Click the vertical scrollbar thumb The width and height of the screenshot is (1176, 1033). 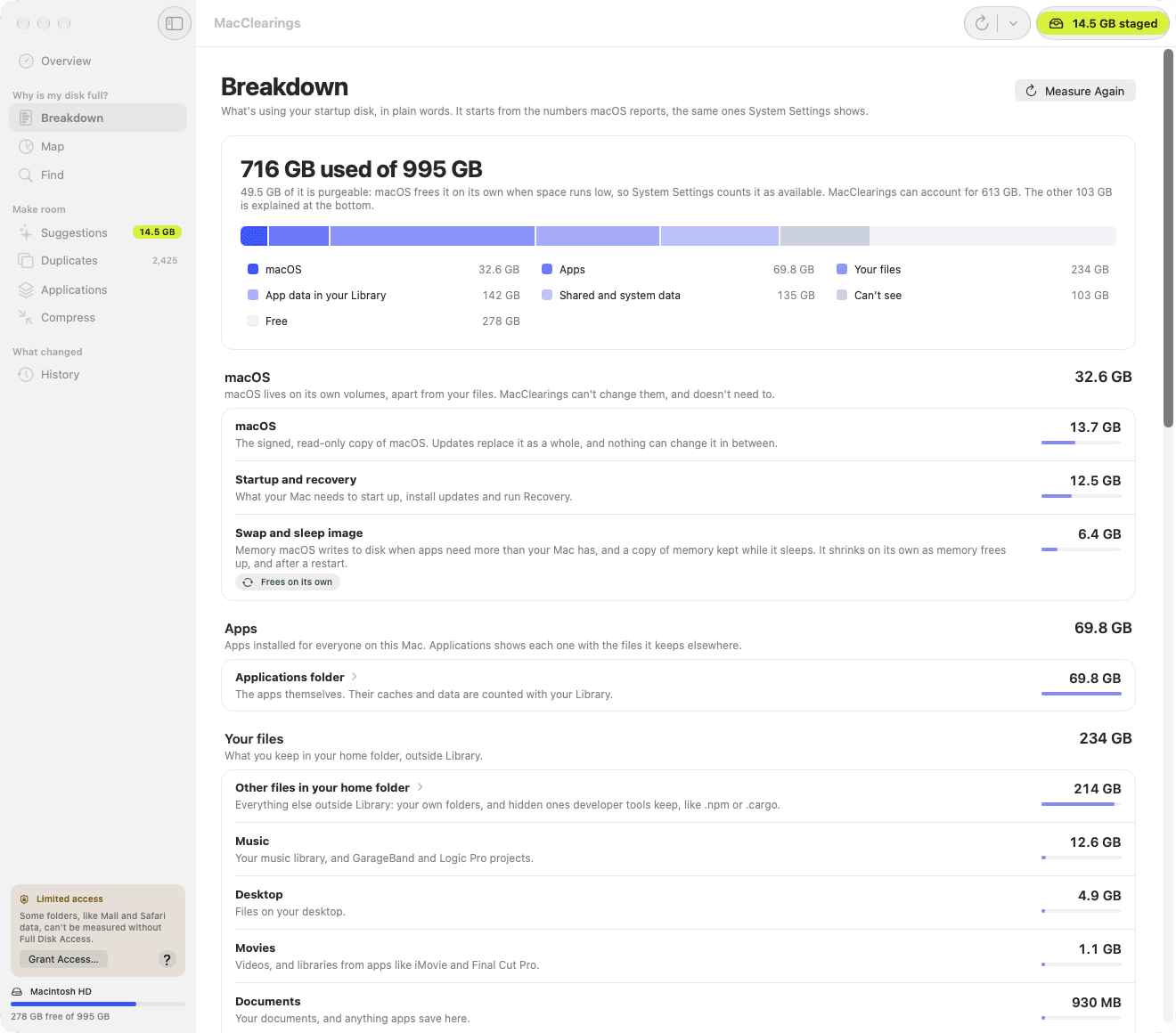click(x=1169, y=239)
